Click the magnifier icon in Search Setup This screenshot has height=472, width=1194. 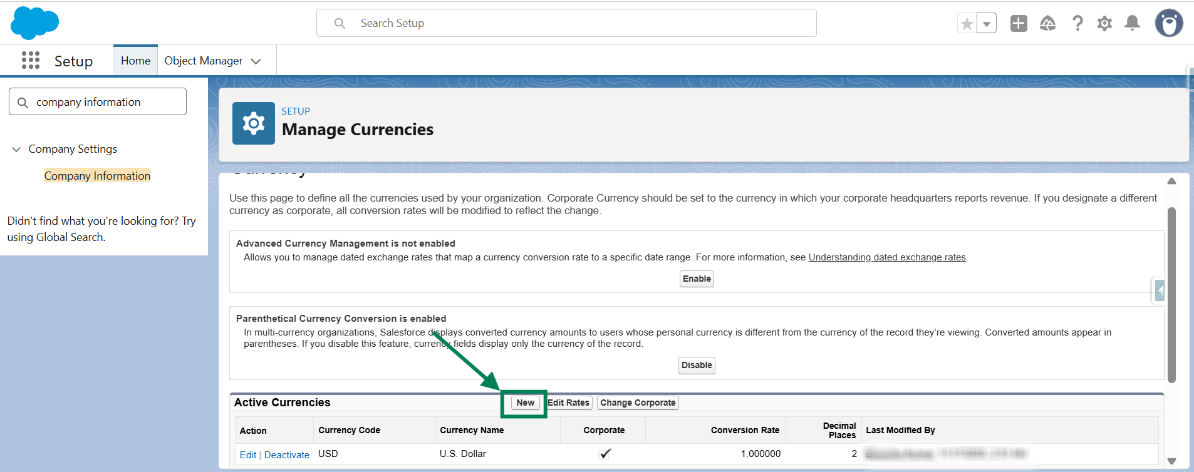340,23
